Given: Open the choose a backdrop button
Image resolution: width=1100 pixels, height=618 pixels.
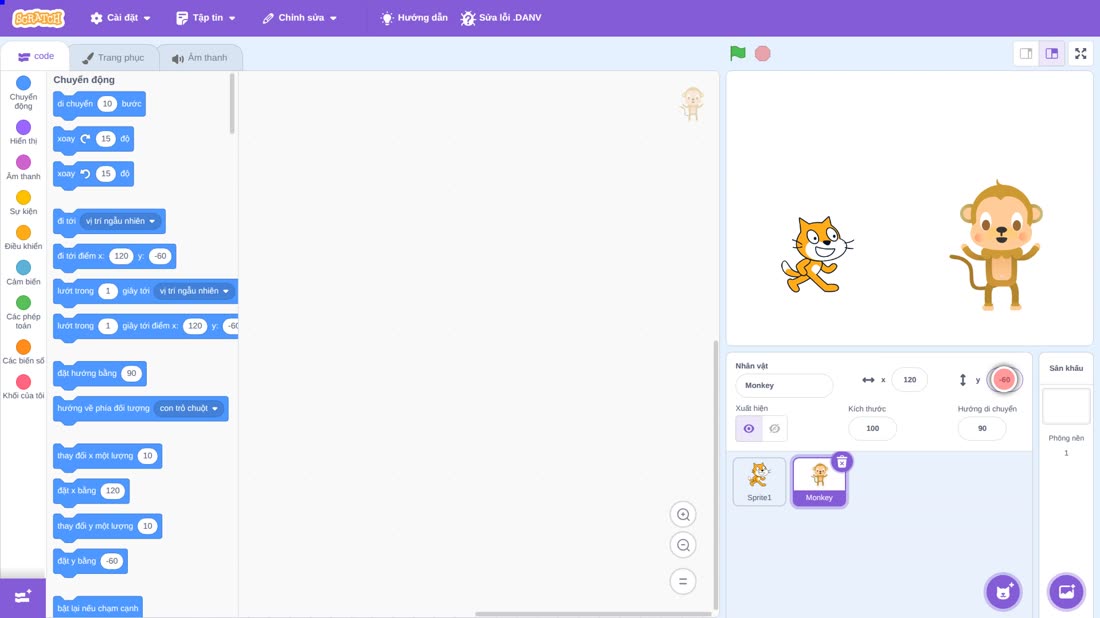Looking at the screenshot, I should click(x=1066, y=591).
